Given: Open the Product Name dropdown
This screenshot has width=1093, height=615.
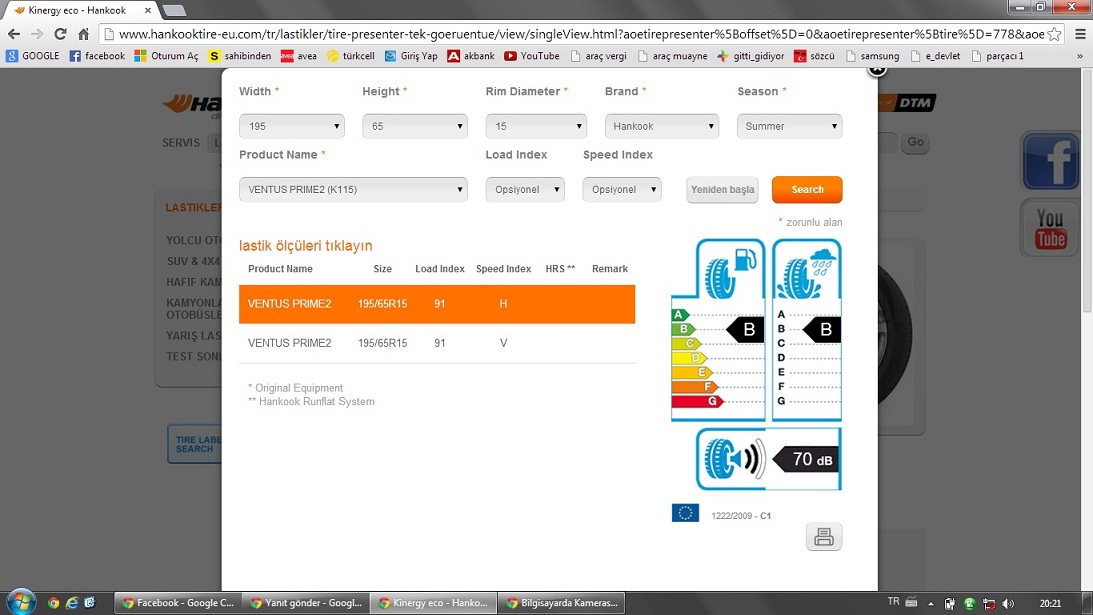Looking at the screenshot, I should pos(353,190).
